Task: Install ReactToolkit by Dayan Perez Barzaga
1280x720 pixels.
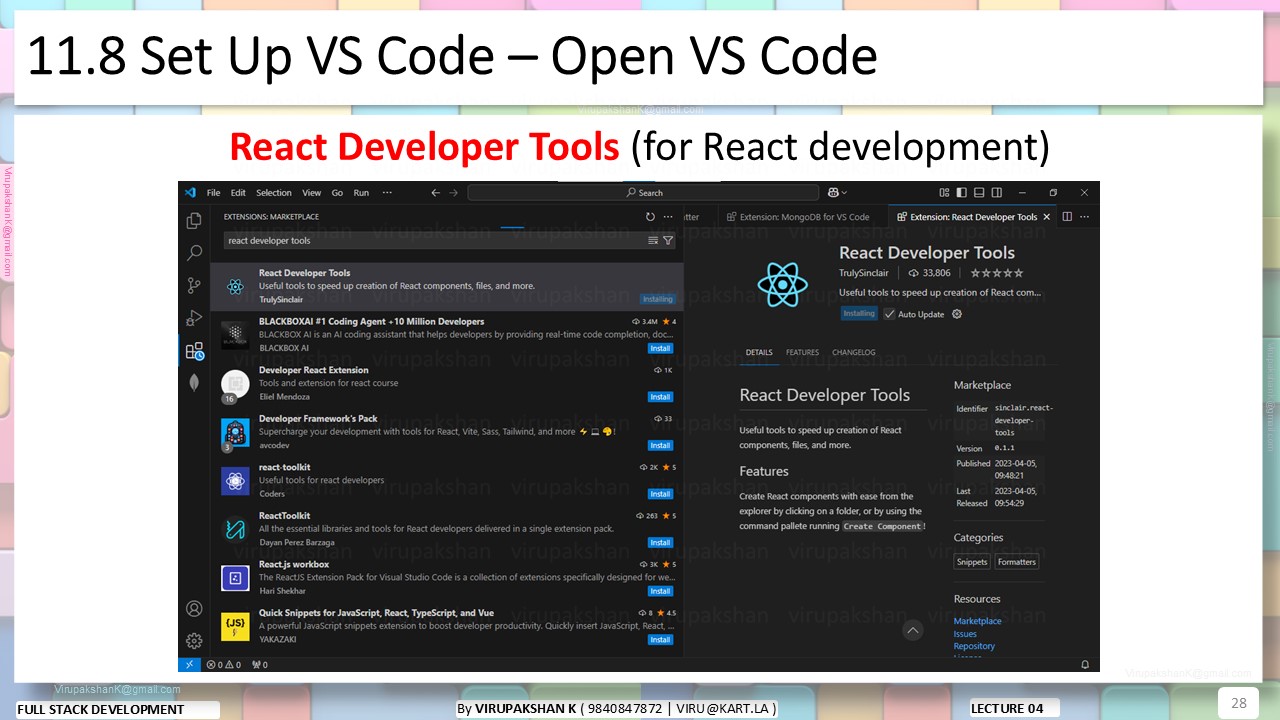Action: tap(660, 542)
